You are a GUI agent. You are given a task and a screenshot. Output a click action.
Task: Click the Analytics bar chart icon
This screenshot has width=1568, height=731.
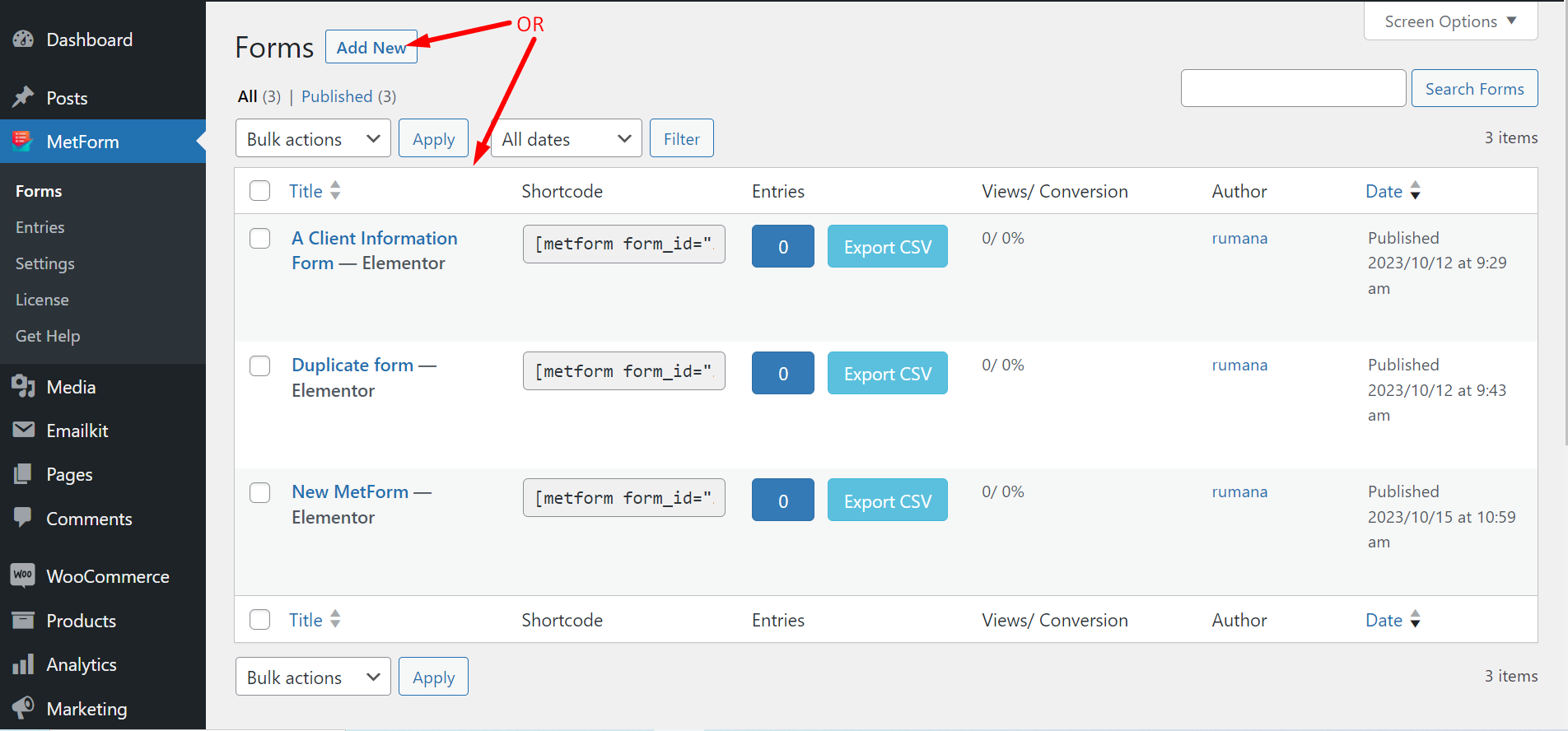23,663
